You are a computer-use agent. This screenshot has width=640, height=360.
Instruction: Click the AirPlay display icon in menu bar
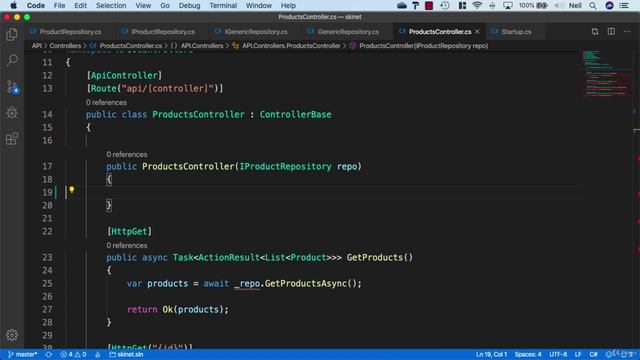pos(507,5)
